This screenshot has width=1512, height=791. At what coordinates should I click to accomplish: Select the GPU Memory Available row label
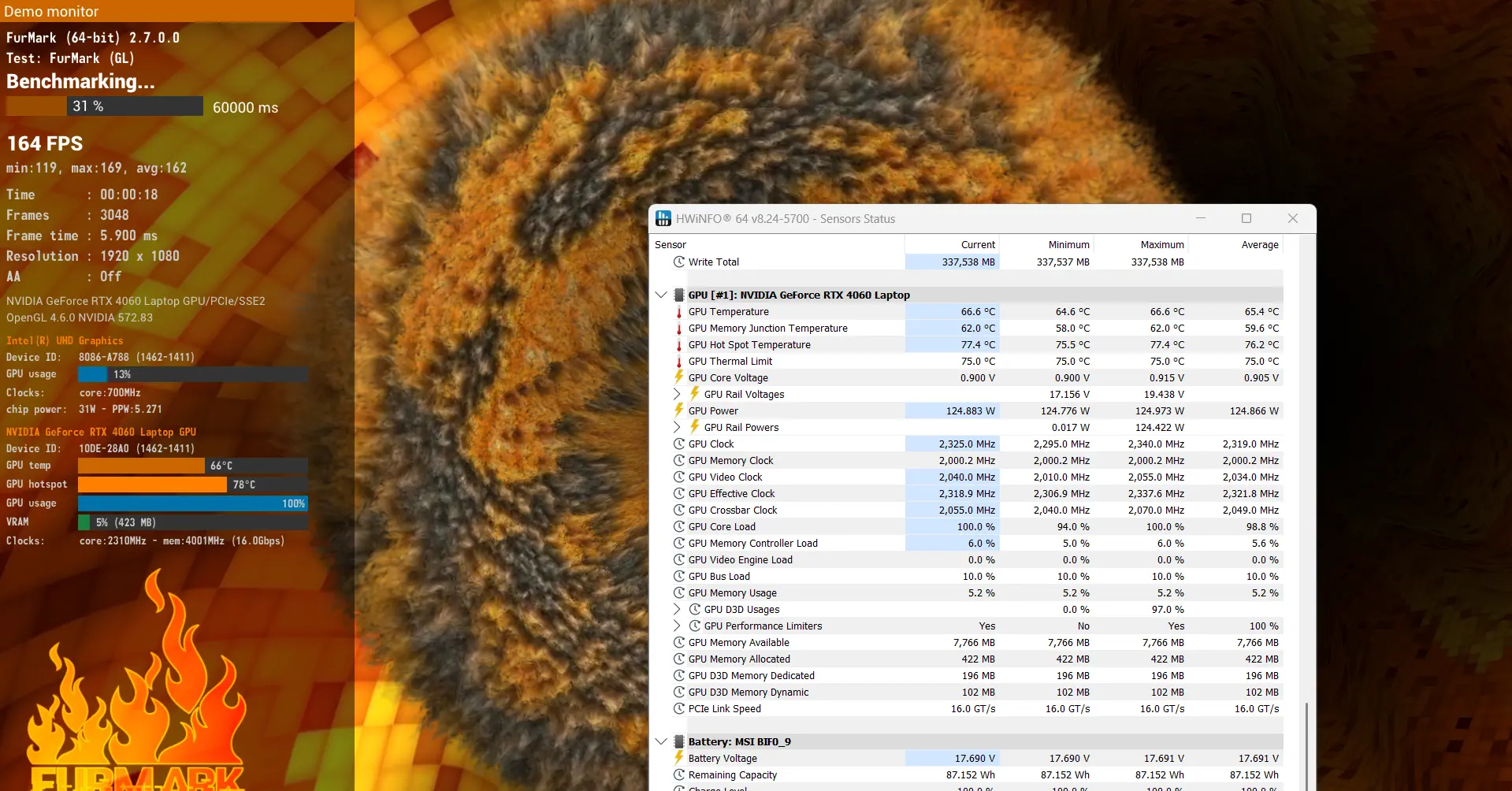(738, 643)
